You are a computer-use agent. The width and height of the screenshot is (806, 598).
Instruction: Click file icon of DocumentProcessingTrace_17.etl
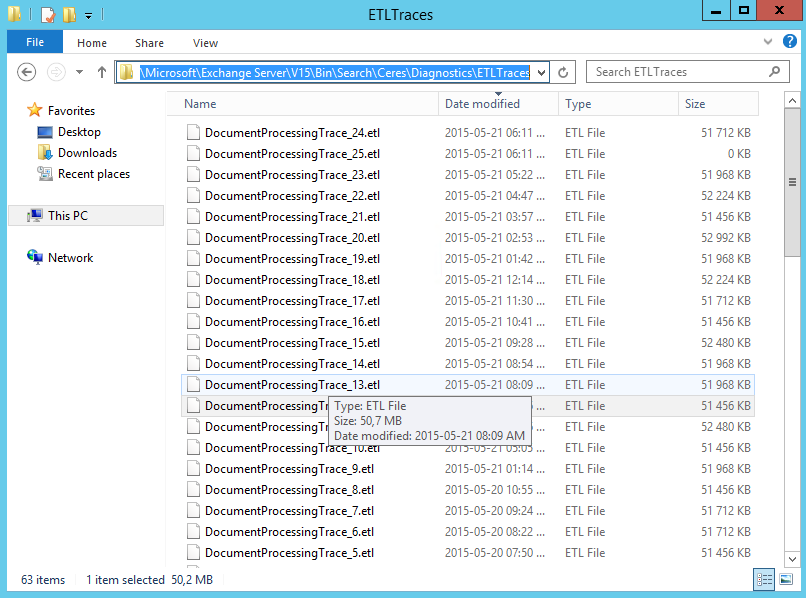tap(193, 301)
